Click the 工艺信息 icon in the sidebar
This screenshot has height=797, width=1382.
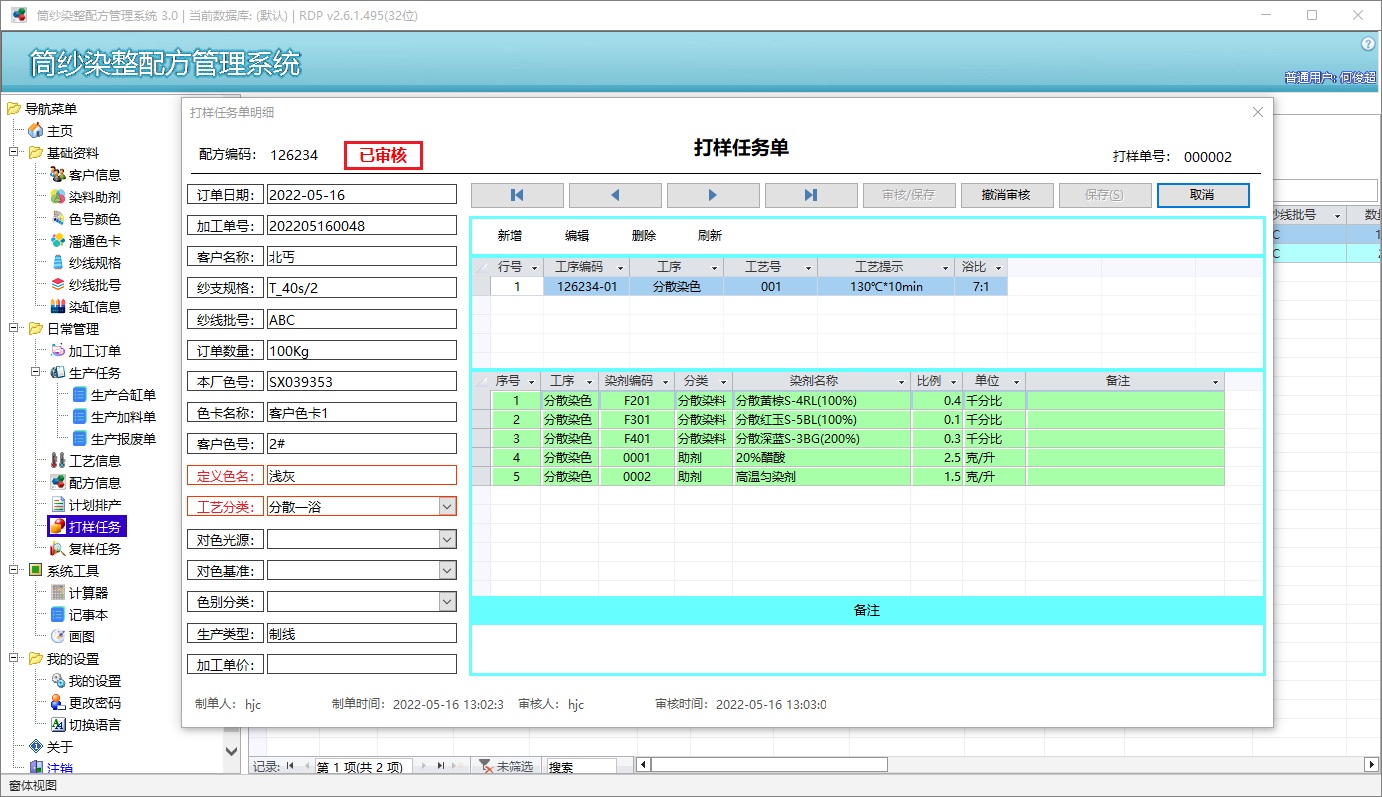[58, 461]
